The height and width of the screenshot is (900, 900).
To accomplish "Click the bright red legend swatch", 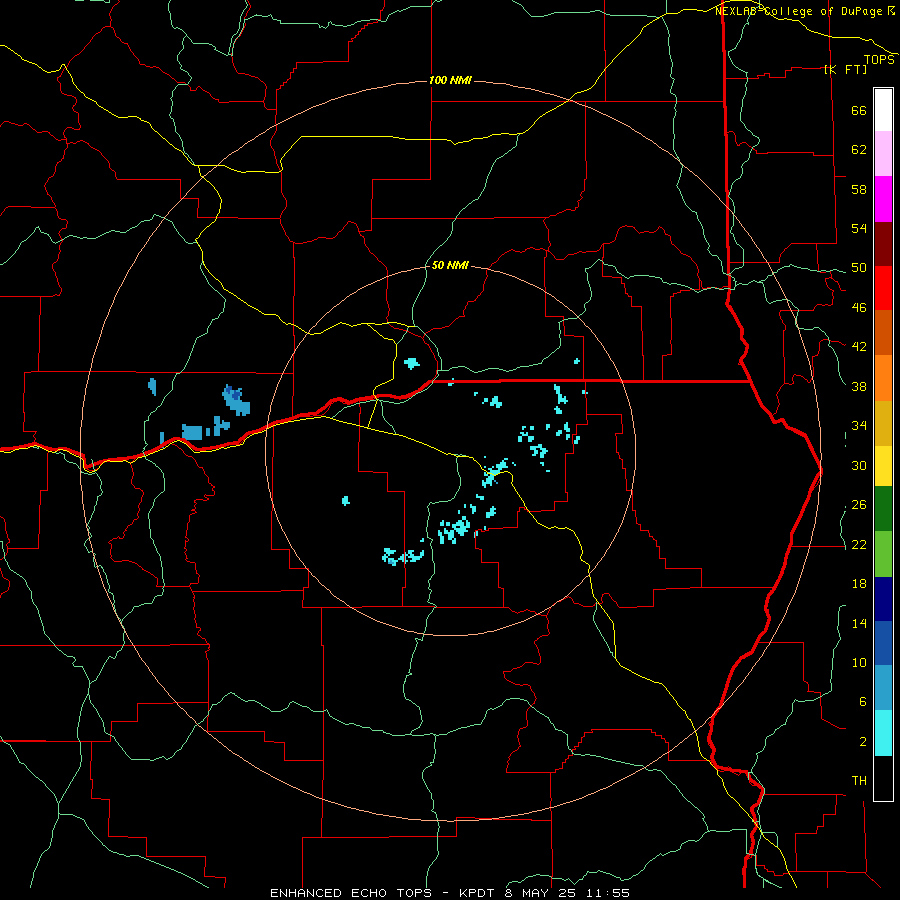I will [x=883, y=288].
